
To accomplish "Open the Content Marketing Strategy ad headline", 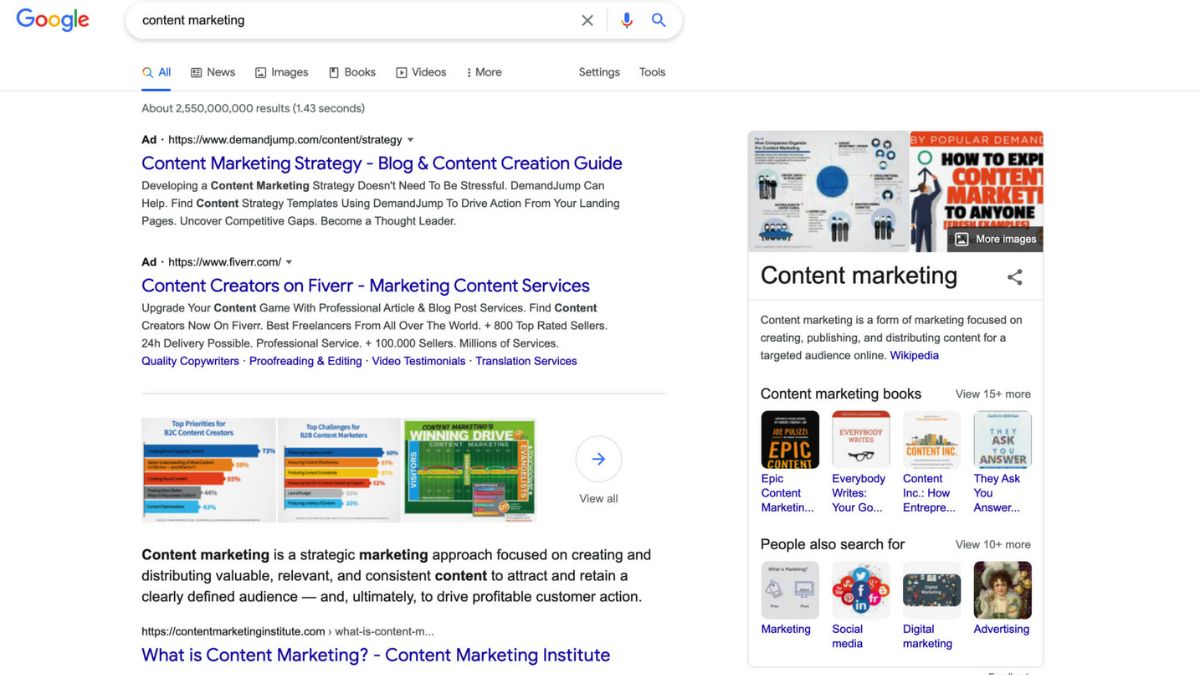I will pos(382,163).
